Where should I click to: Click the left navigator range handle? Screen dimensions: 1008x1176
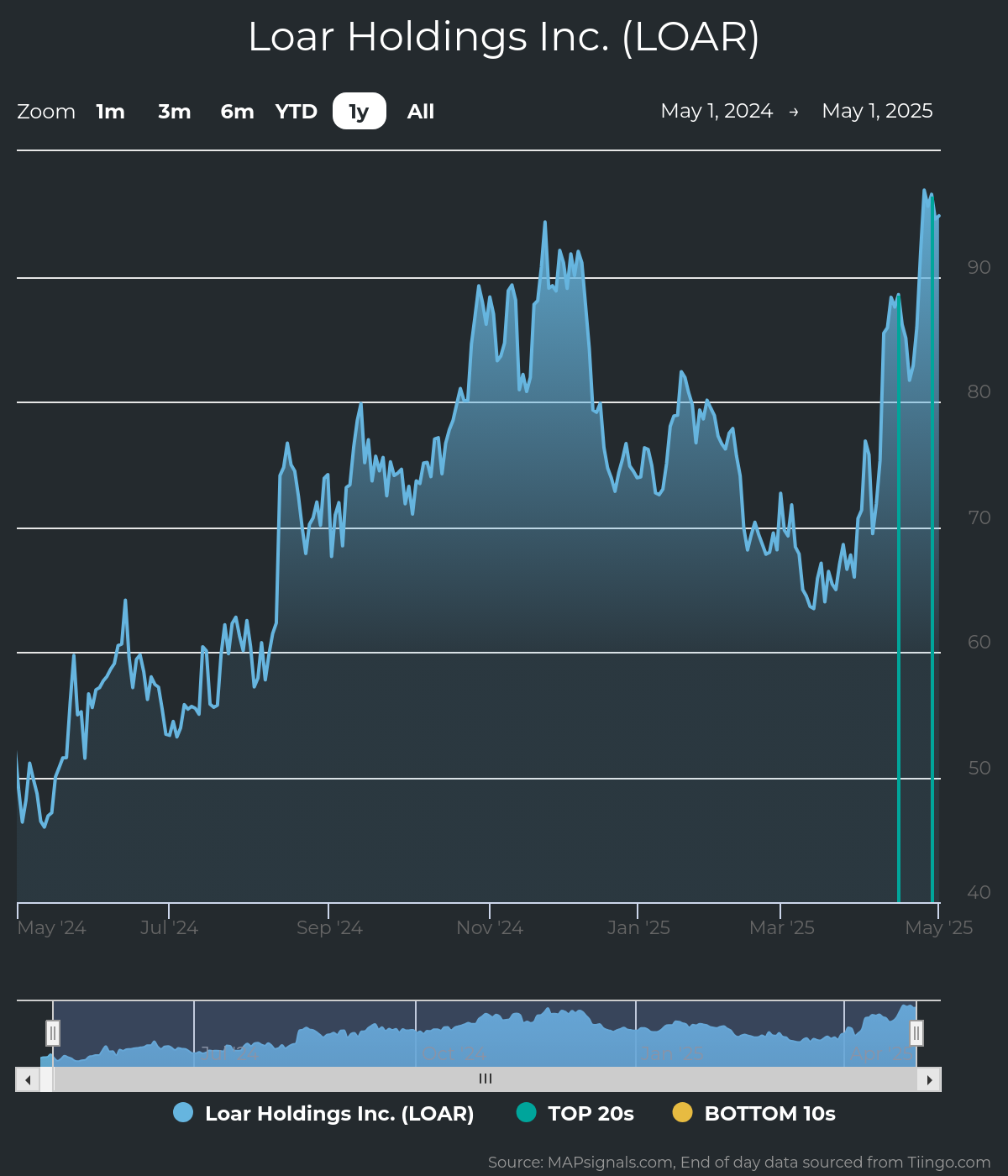click(53, 1033)
